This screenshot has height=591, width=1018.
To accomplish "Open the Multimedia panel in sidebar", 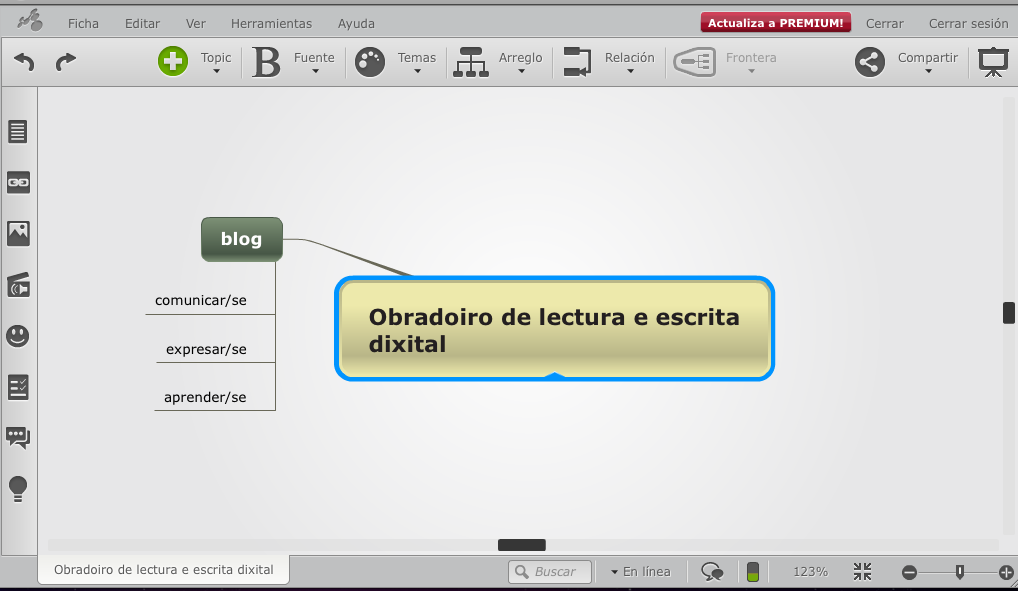I will [18, 285].
